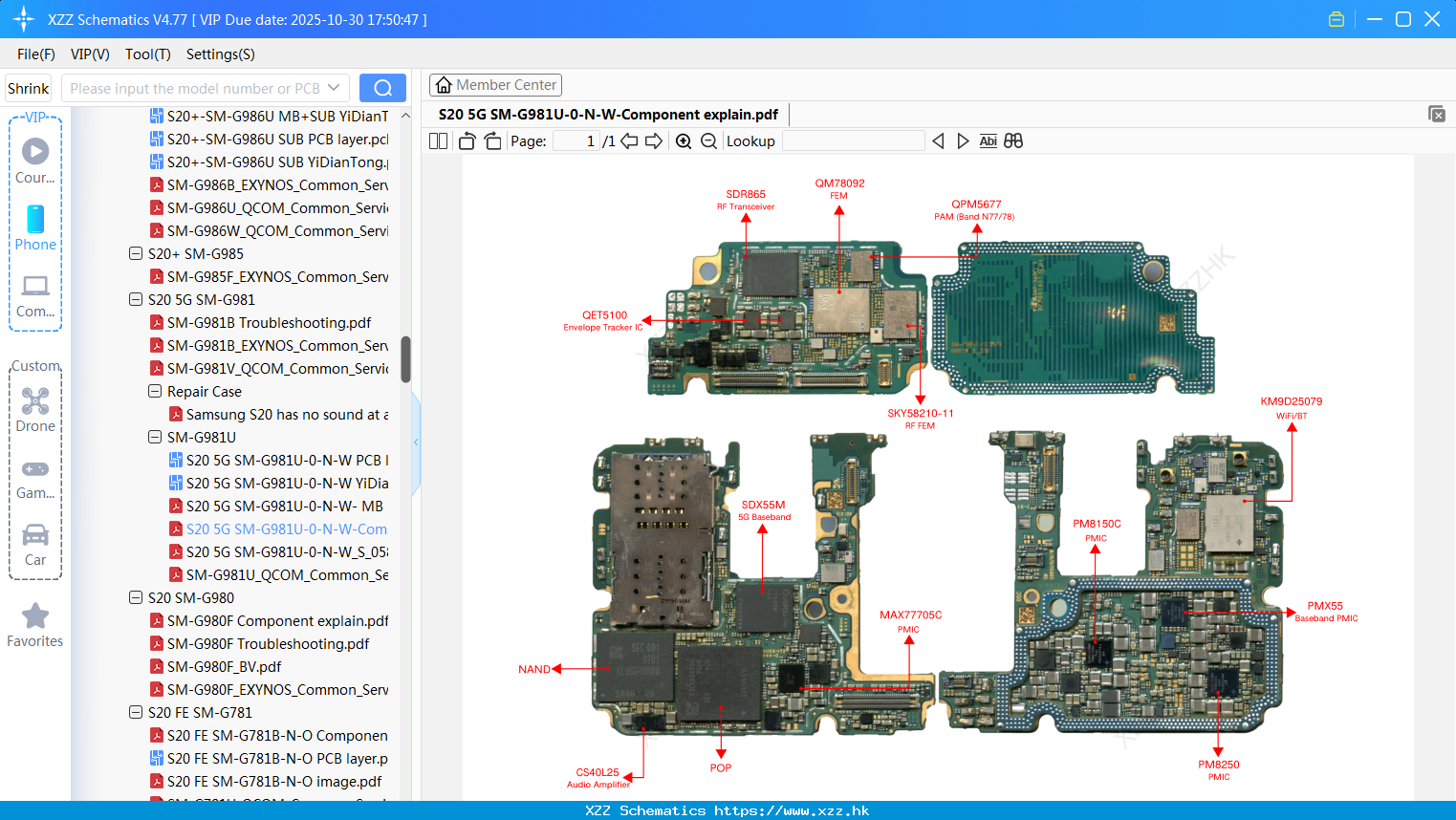Image resolution: width=1456 pixels, height=820 pixels.
Task: Click the yellow toolbox icon in title bar
Action: (x=1336, y=19)
